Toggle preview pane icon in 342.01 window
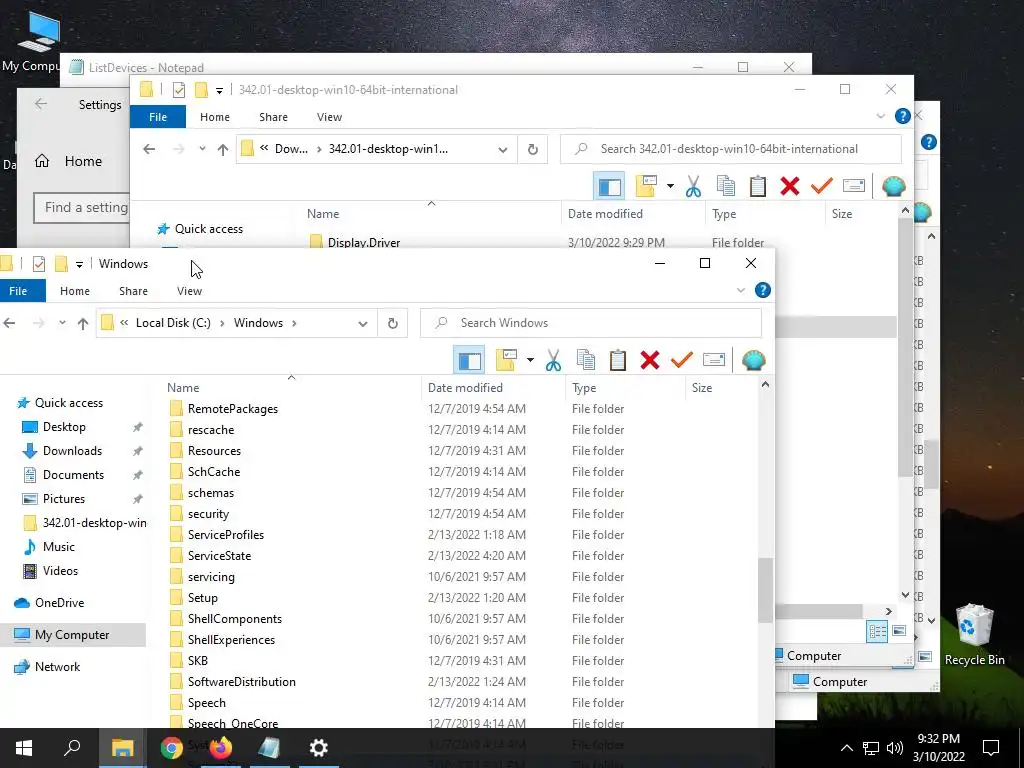The width and height of the screenshot is (1024, 768). tap(609, 186)
